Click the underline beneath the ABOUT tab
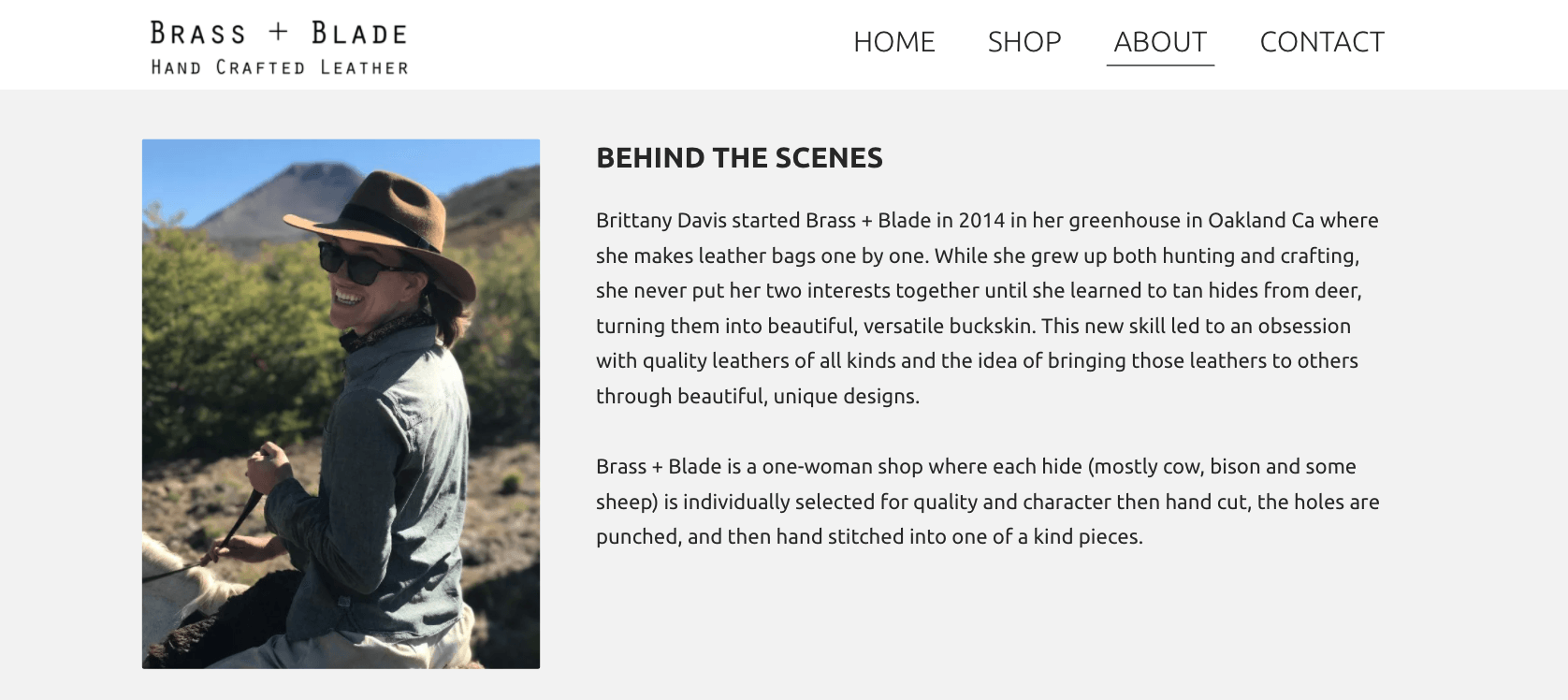 coord(1160,66)
